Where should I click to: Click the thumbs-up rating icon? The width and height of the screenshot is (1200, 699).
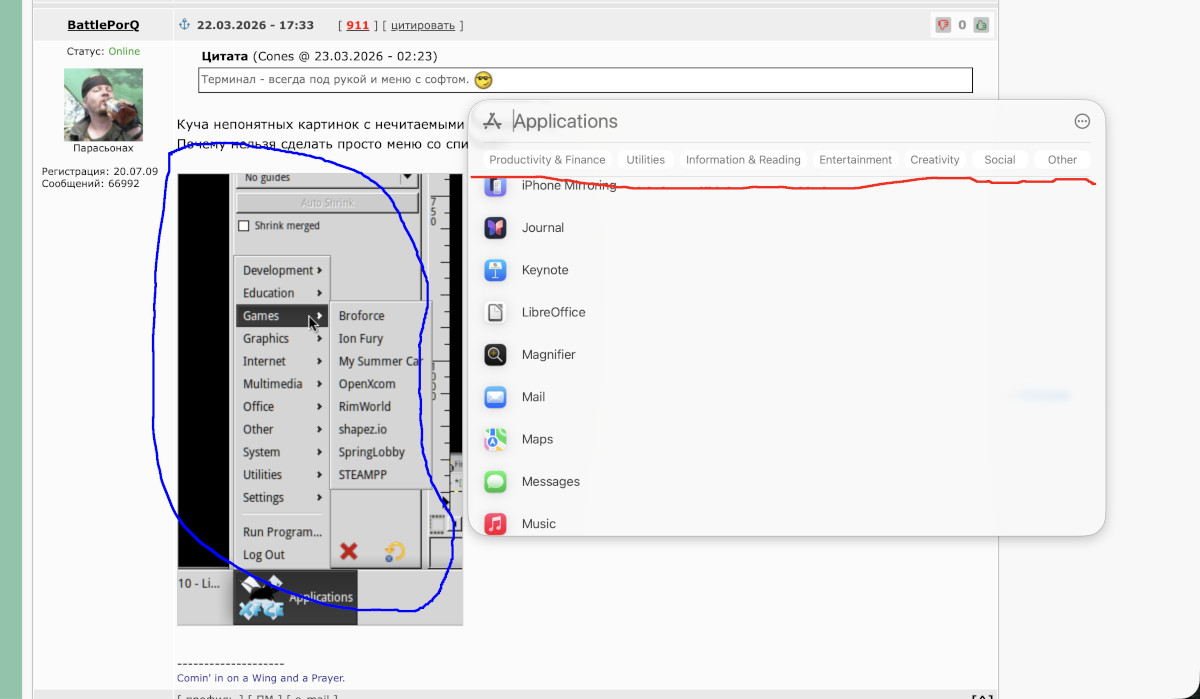(x=981, y=25)
